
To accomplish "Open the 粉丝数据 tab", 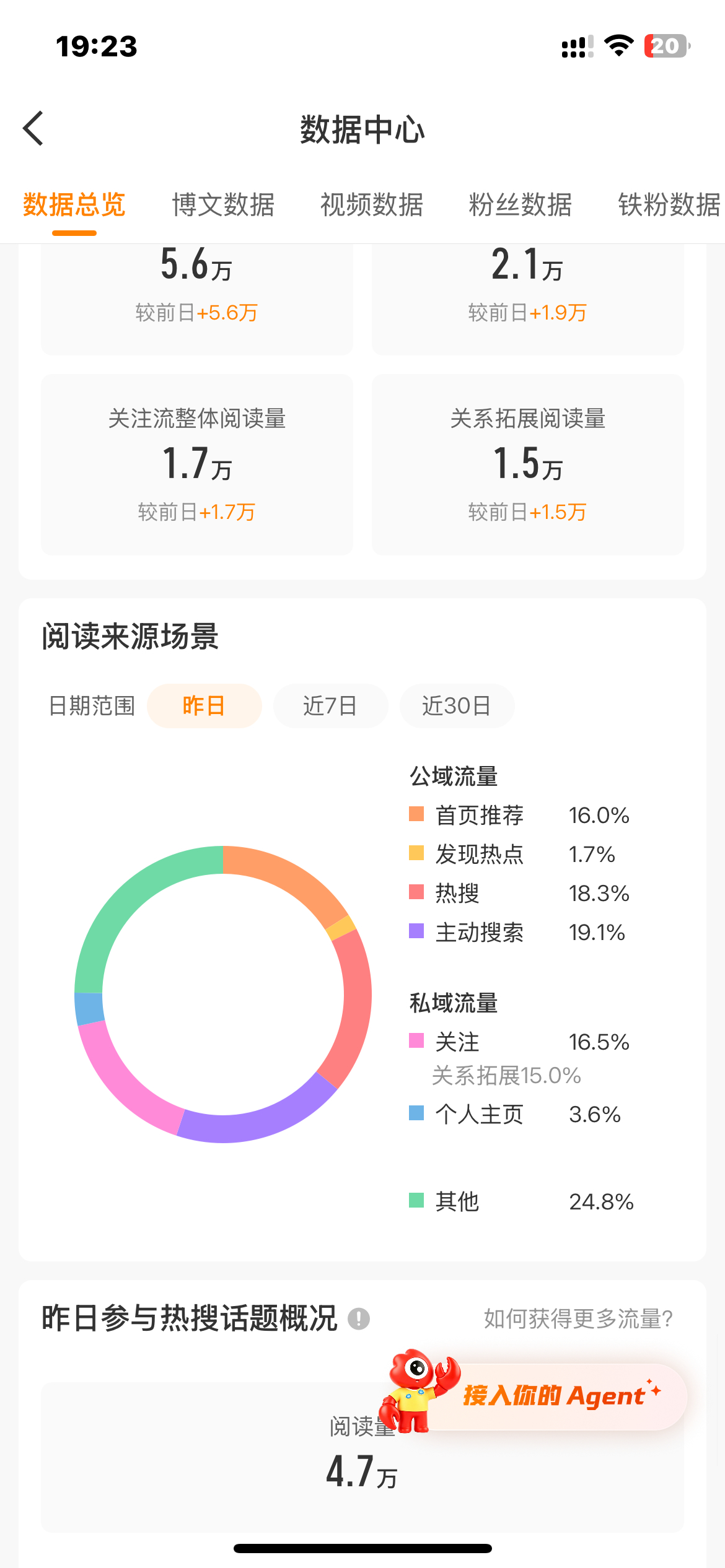I will [x=521, y=205].
